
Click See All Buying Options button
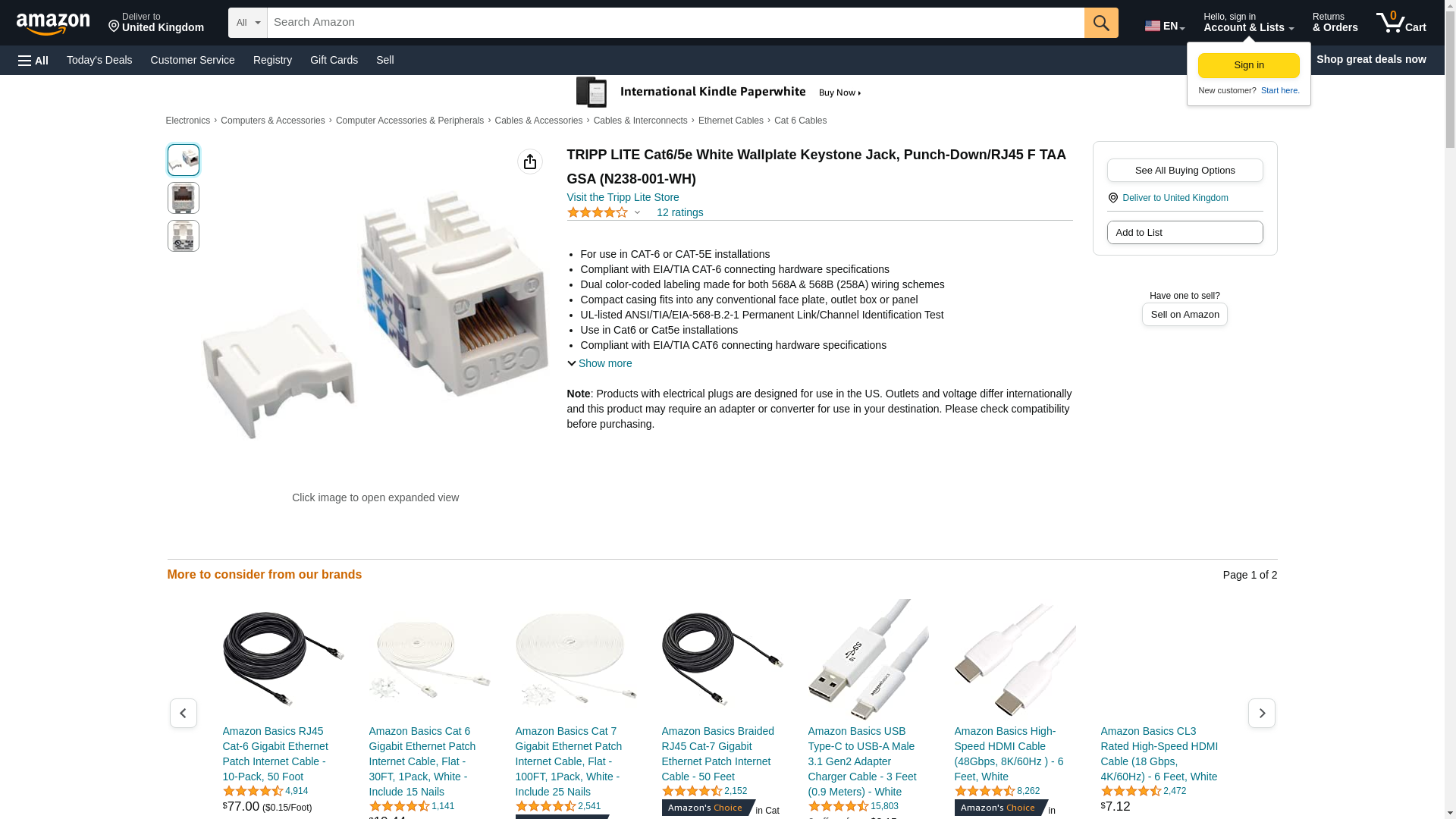pos(1185,170)
